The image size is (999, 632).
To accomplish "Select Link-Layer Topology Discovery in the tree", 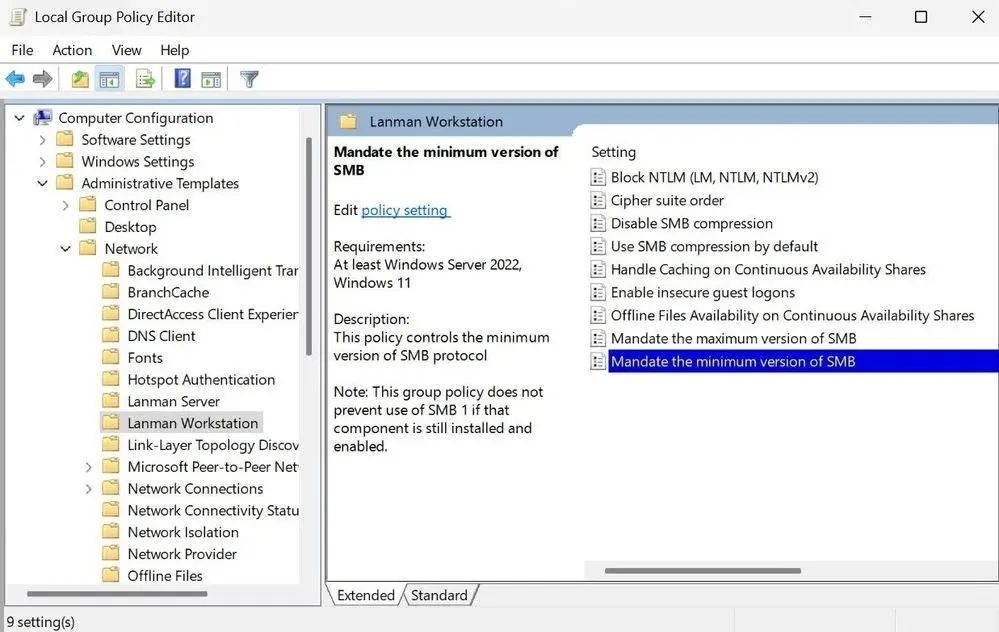I will click(x=213, y=445).
